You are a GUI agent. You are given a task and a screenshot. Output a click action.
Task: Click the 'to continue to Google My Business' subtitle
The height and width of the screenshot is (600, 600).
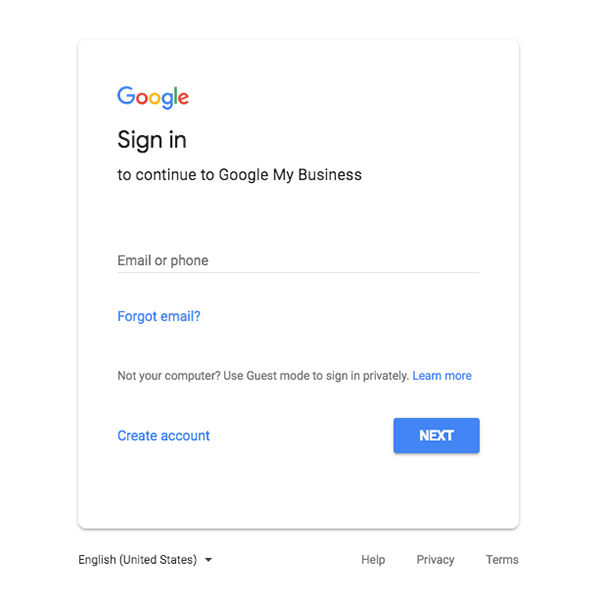pos(240,175)
